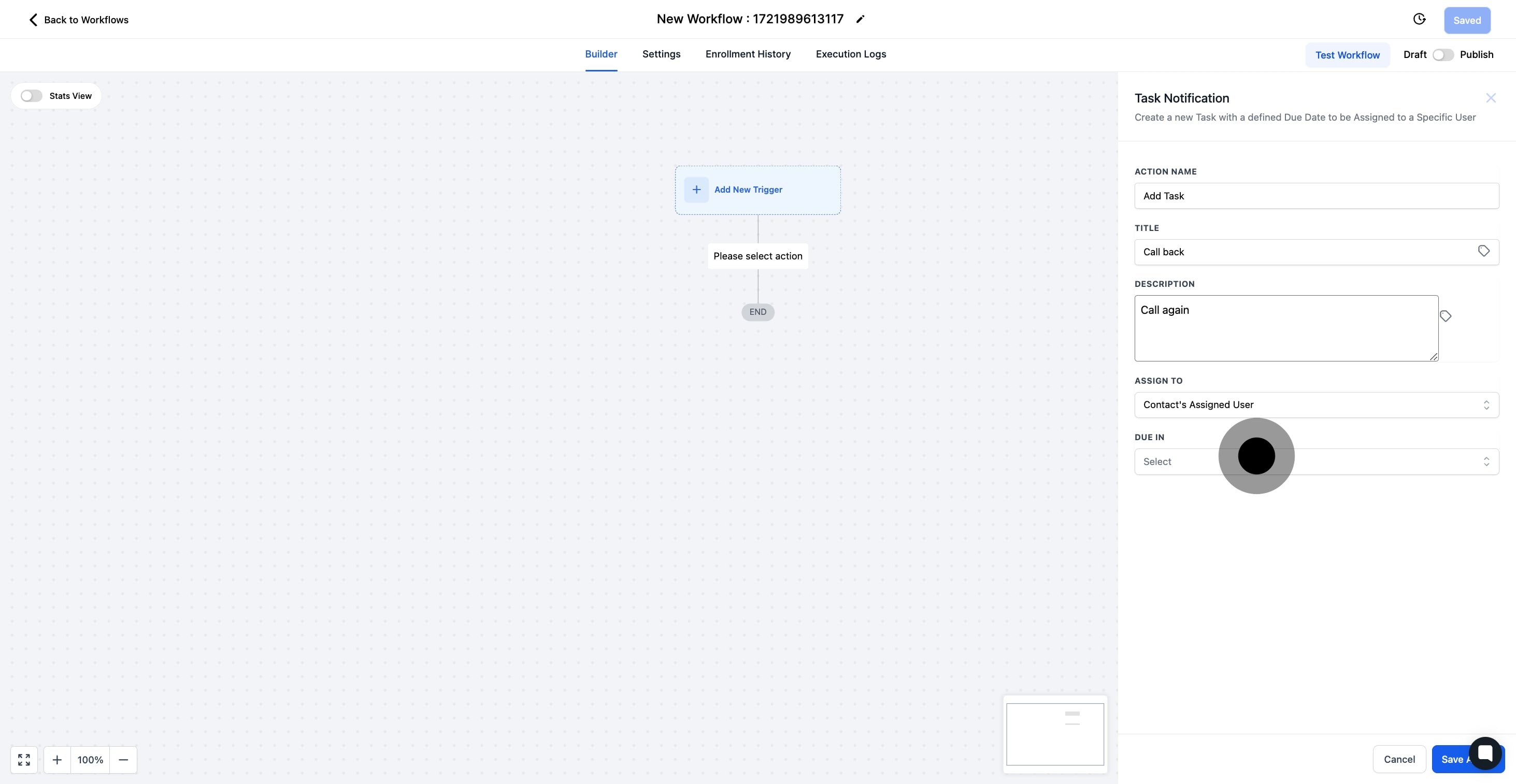Screen dimensions: 1516x784
Task: Open version history clock icon
Action: pos(1419,19)
